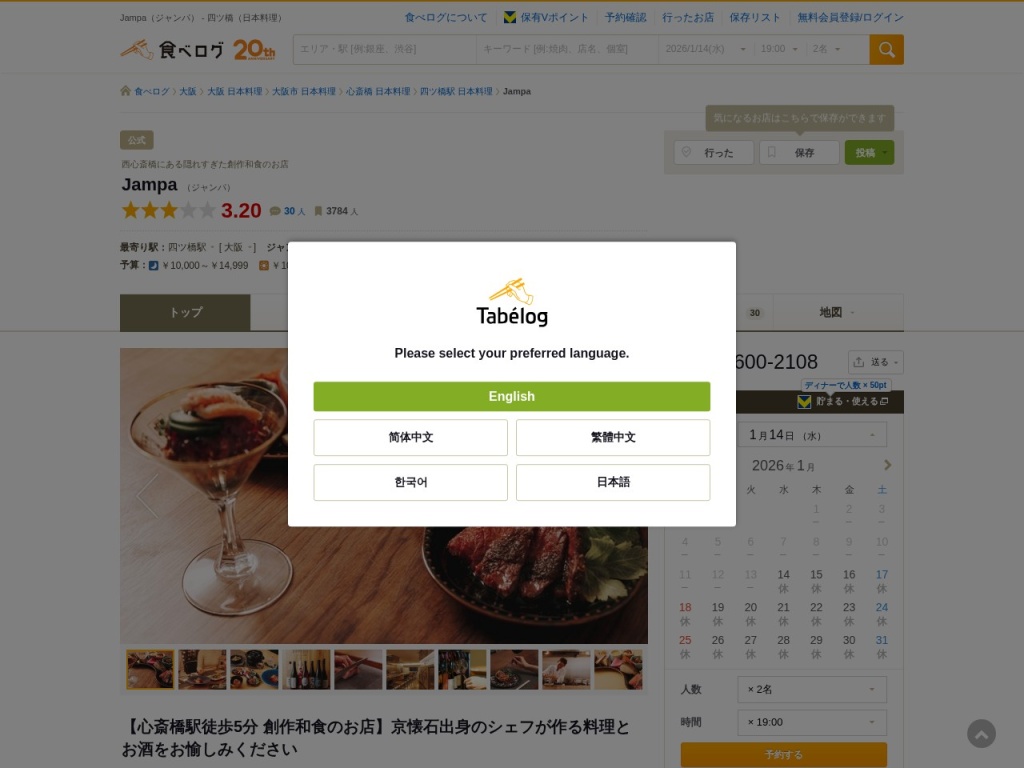Select the sake bottles thumbnail photo

[306, 669]
